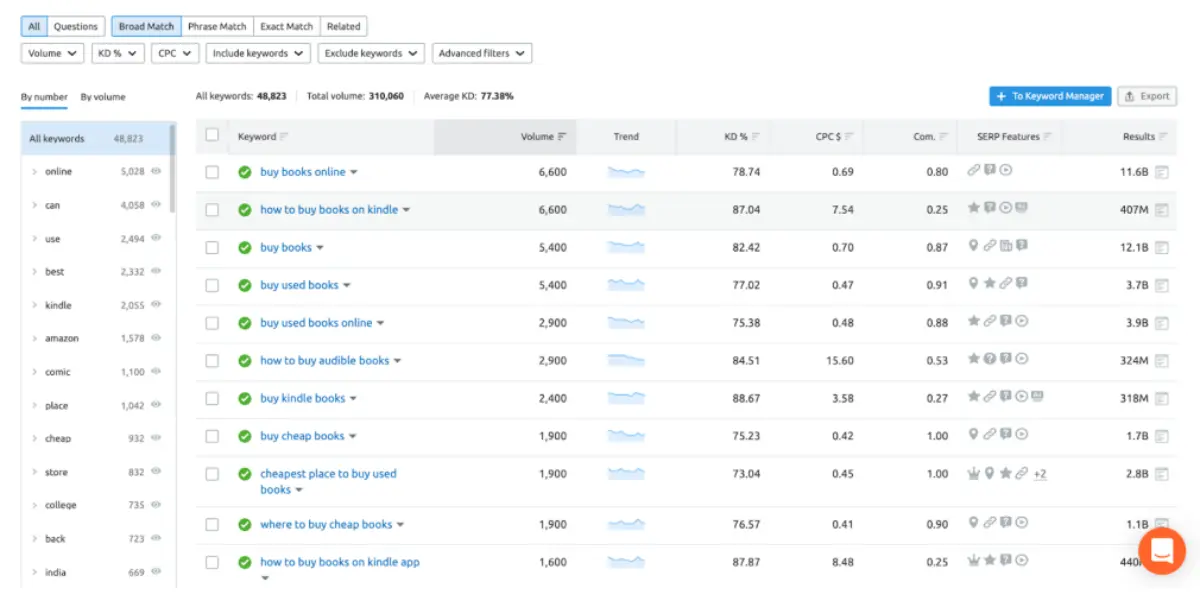The width and height of the screenshot is (1200, 600).
Task: View trend sparkline for where to buy cheap books
Action: point(626,524)
